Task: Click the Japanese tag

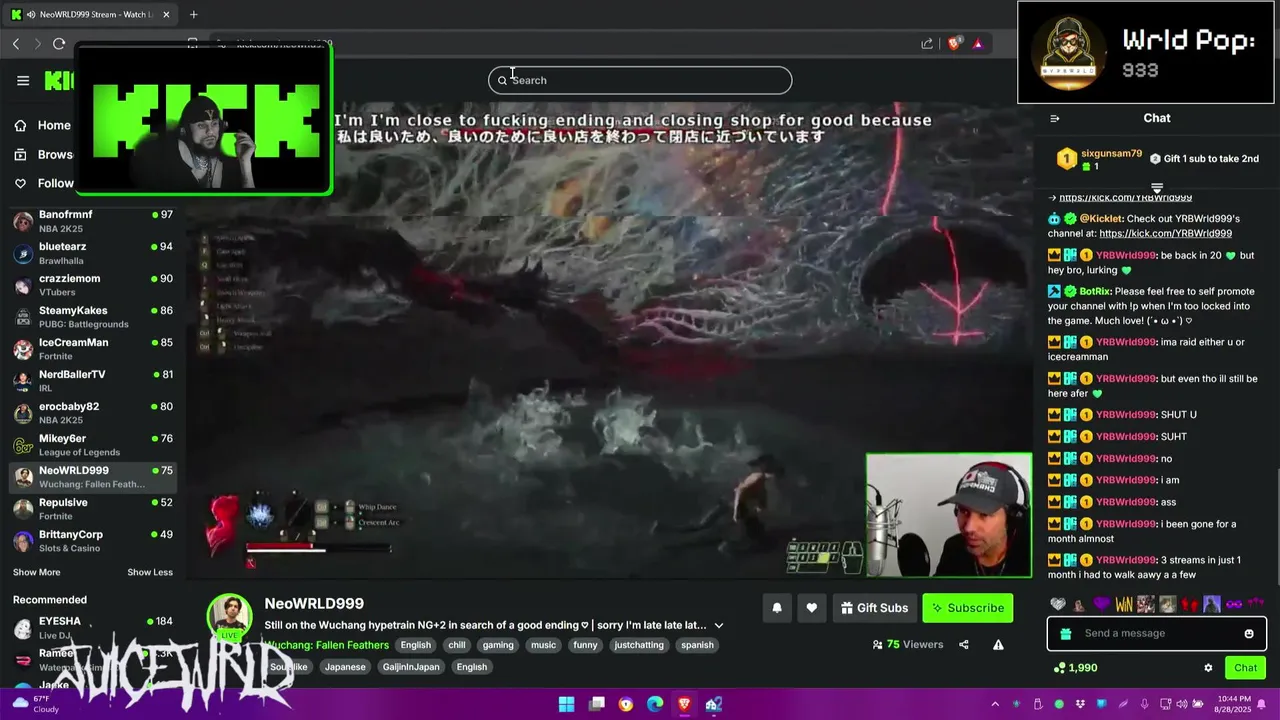Action: click(345, 667)
